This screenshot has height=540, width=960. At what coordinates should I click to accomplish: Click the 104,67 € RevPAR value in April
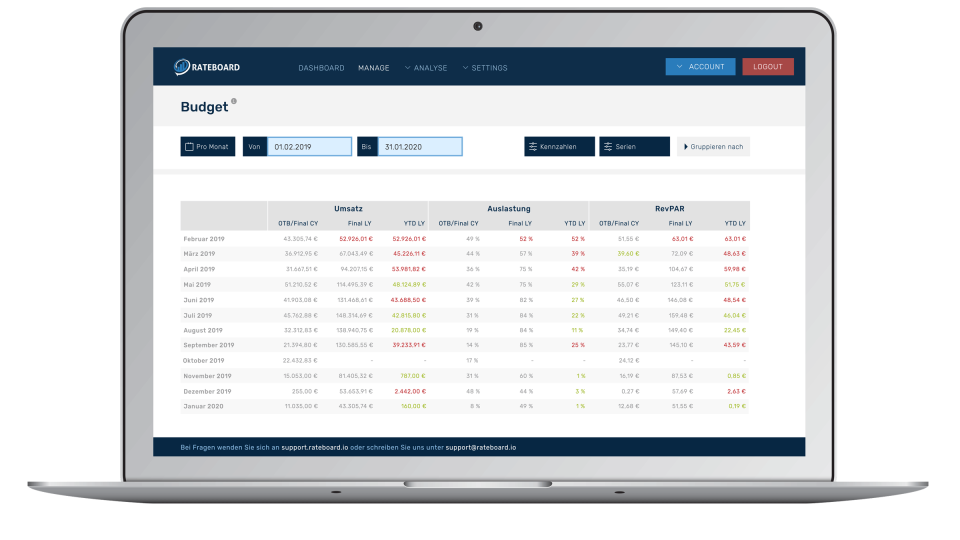click(681, 269)
